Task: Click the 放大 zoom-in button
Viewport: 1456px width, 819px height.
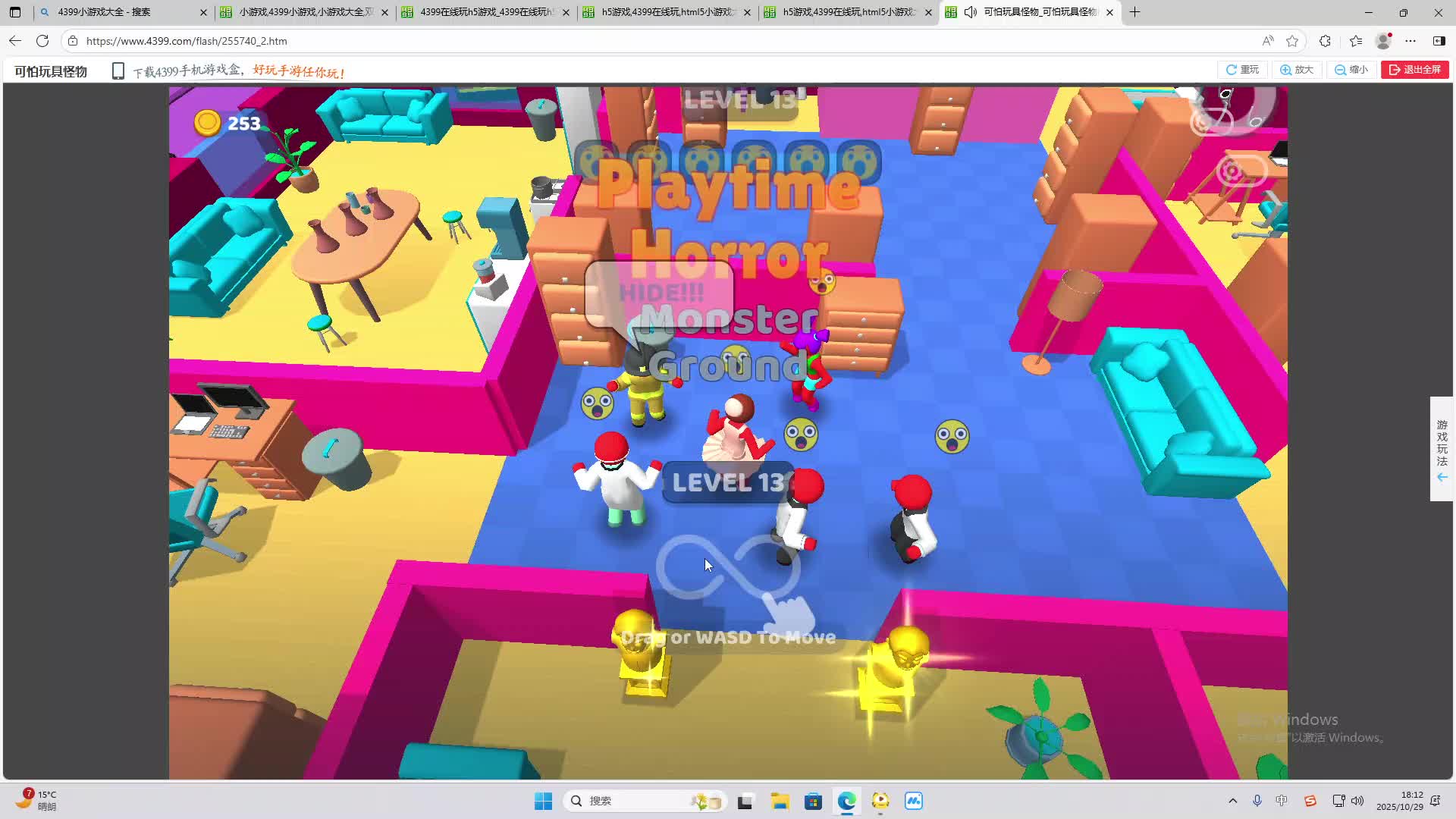Action: (x=1297, y=70)
